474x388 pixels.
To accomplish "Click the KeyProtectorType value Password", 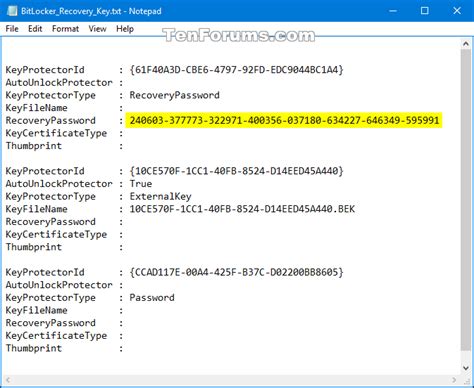I will point(152,298).
